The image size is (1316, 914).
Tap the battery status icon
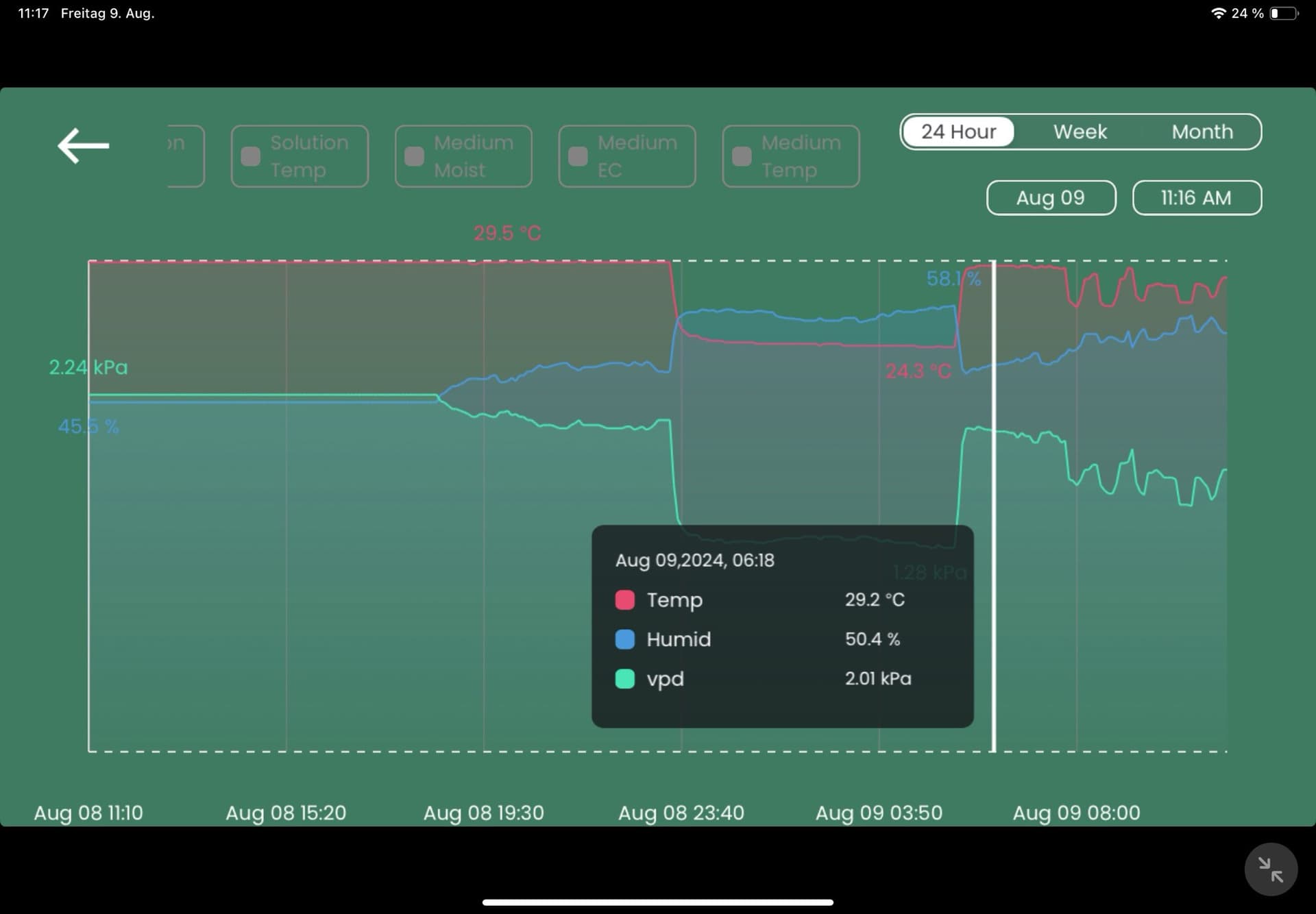(x=1283, y=13)
